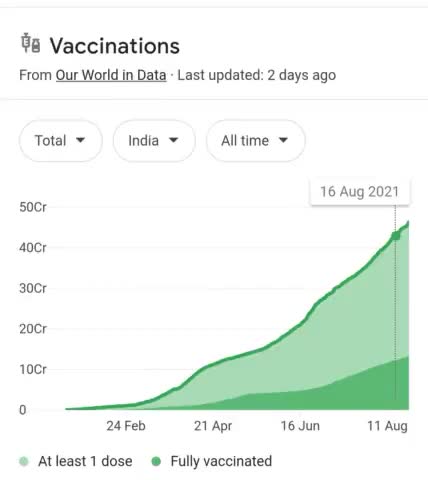Click the 50Cr y-axis label
The width and height of the screenshot is (428, 480).
click(33, 207)
